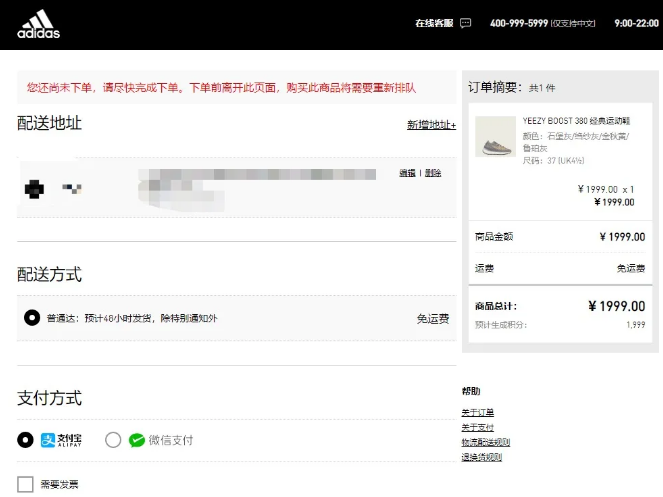Select WeChat Pay radio button
The width and height of the screenshot is (663, 497).
(113, 440)
